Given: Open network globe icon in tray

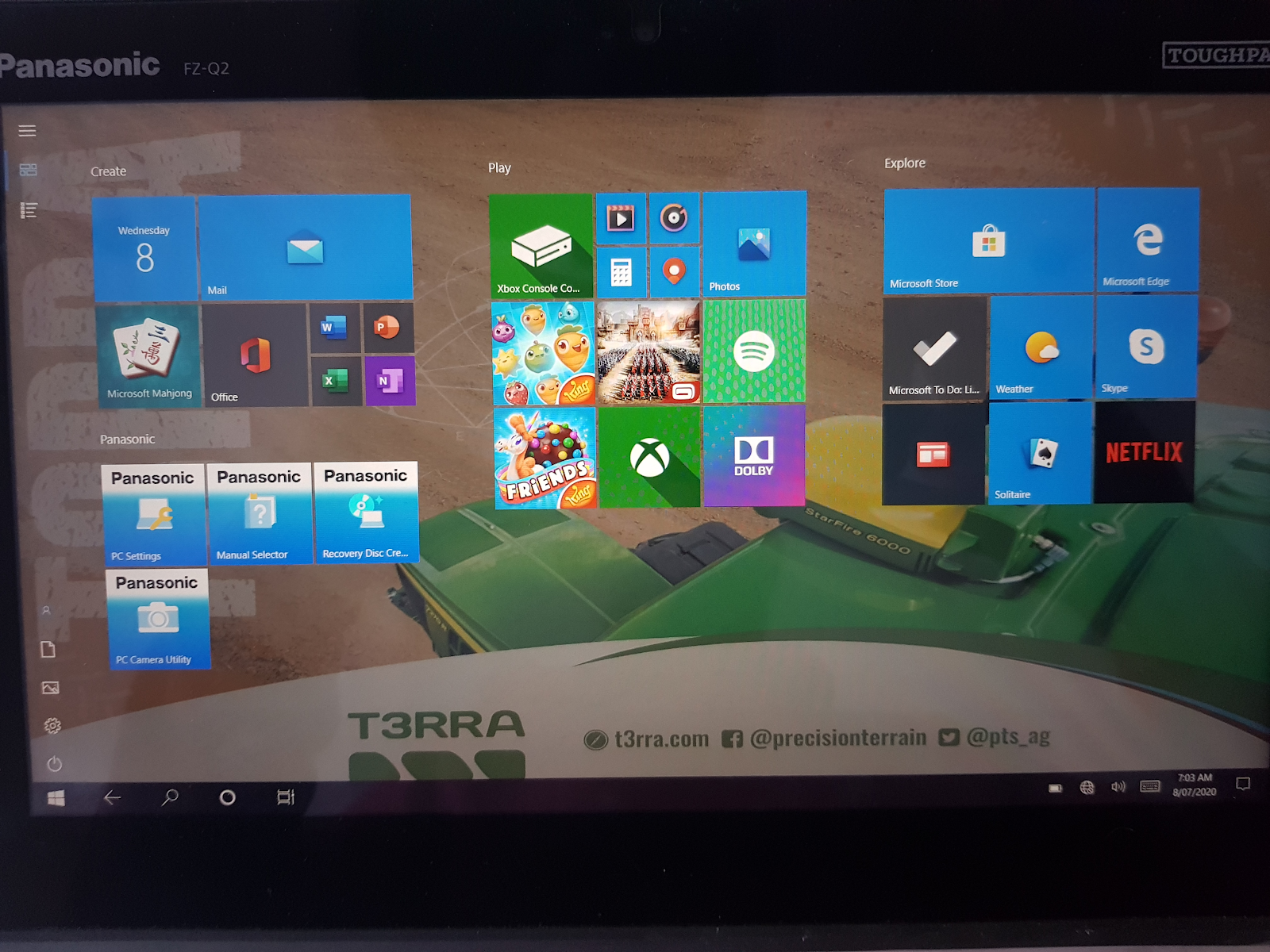Looking at the screenshot, I should [x=1087, y=787].
